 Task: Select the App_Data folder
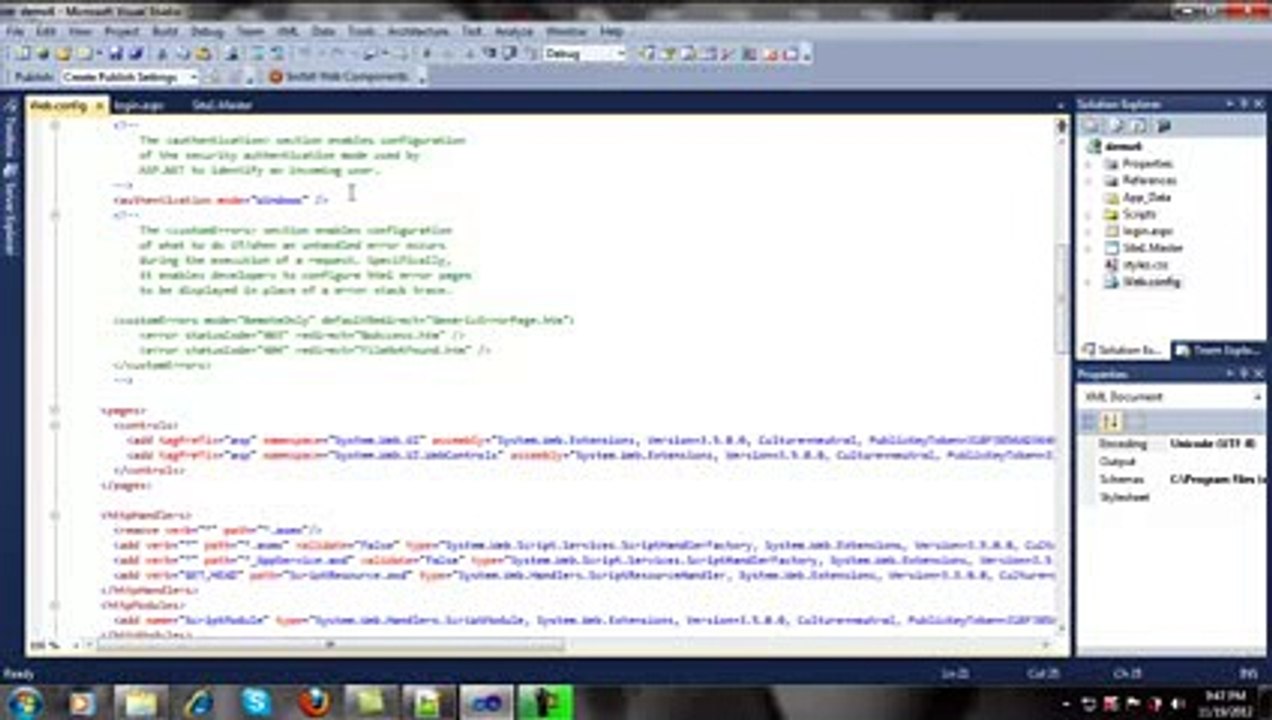pos(1145,197)
